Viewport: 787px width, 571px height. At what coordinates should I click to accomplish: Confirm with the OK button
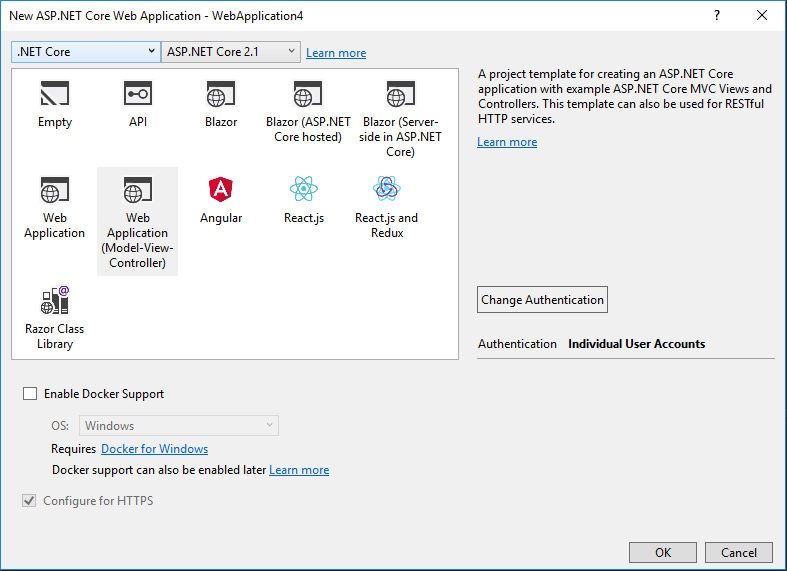coord(663,552)
